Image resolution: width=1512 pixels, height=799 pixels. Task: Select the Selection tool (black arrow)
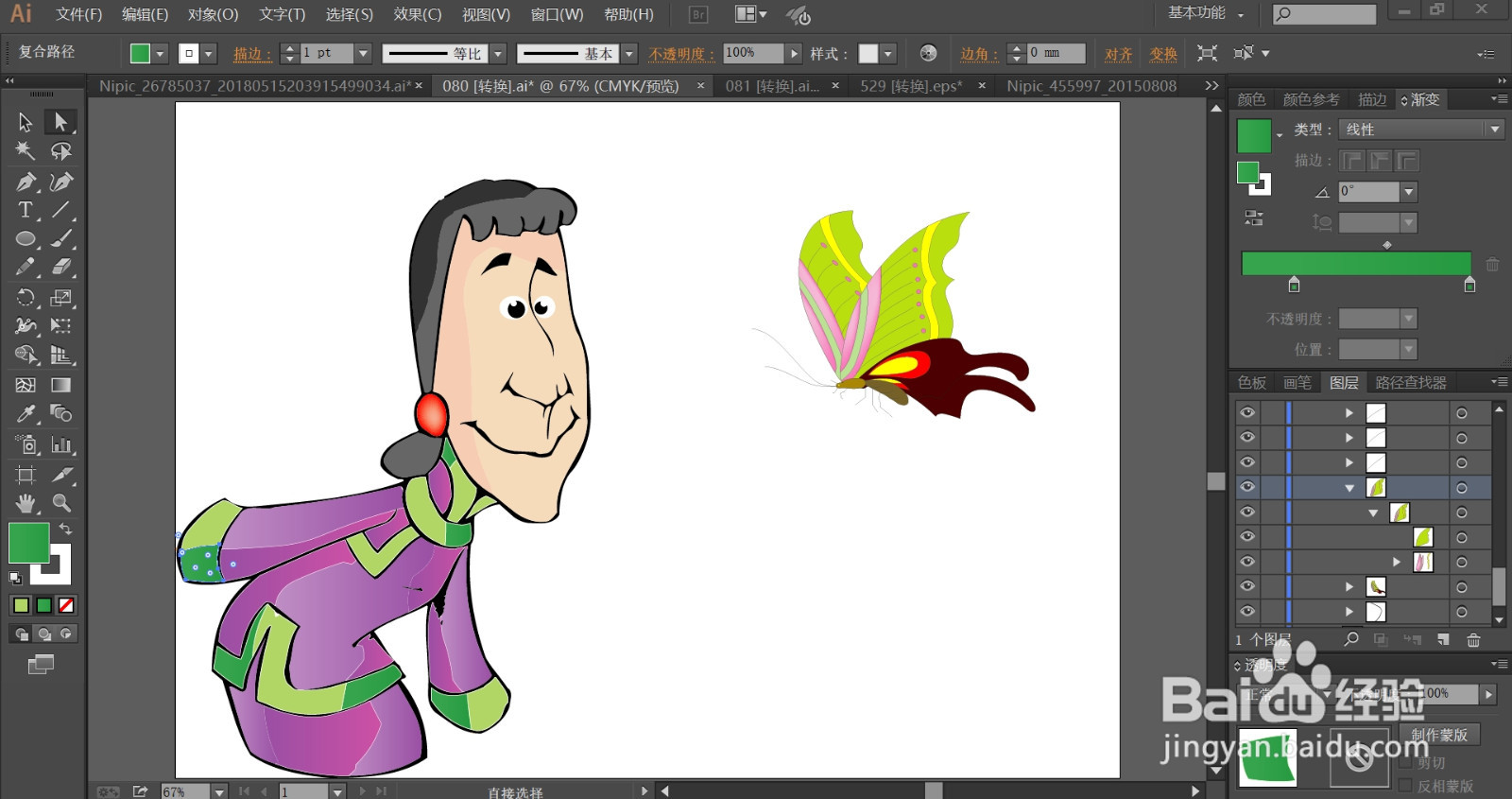26,122
